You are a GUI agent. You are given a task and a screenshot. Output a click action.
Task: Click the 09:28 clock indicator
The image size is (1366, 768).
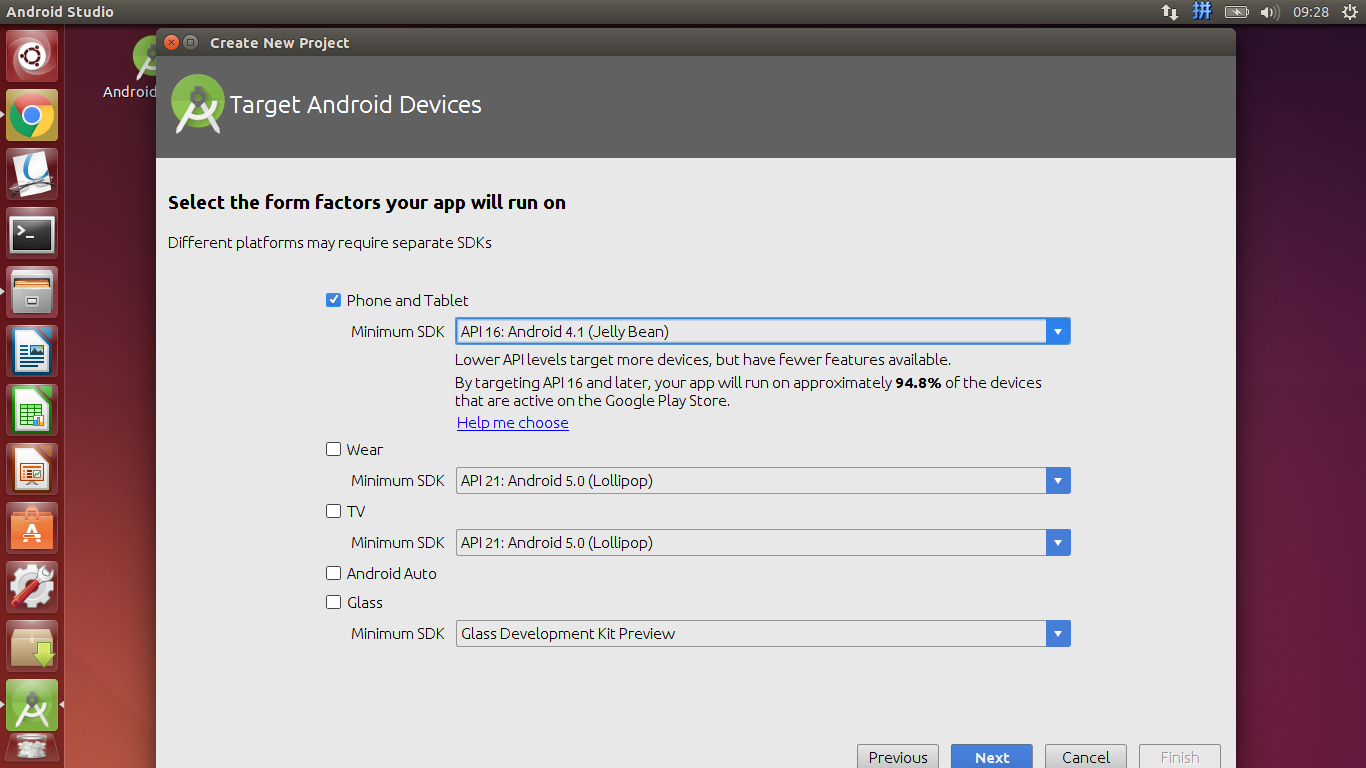coord(1310,12)
